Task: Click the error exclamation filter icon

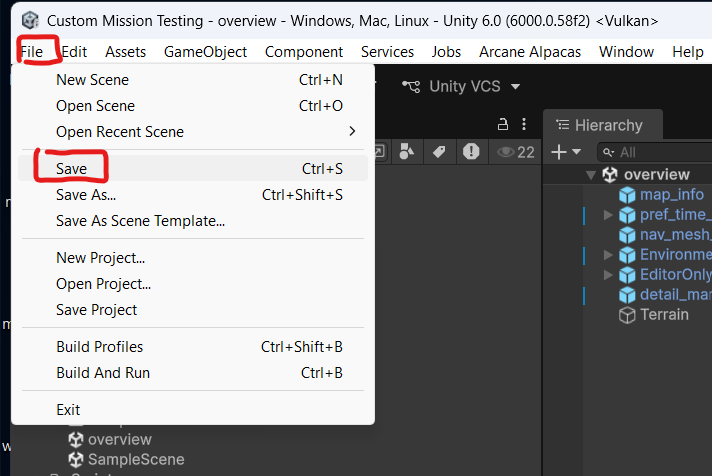Action: [471, 151]
